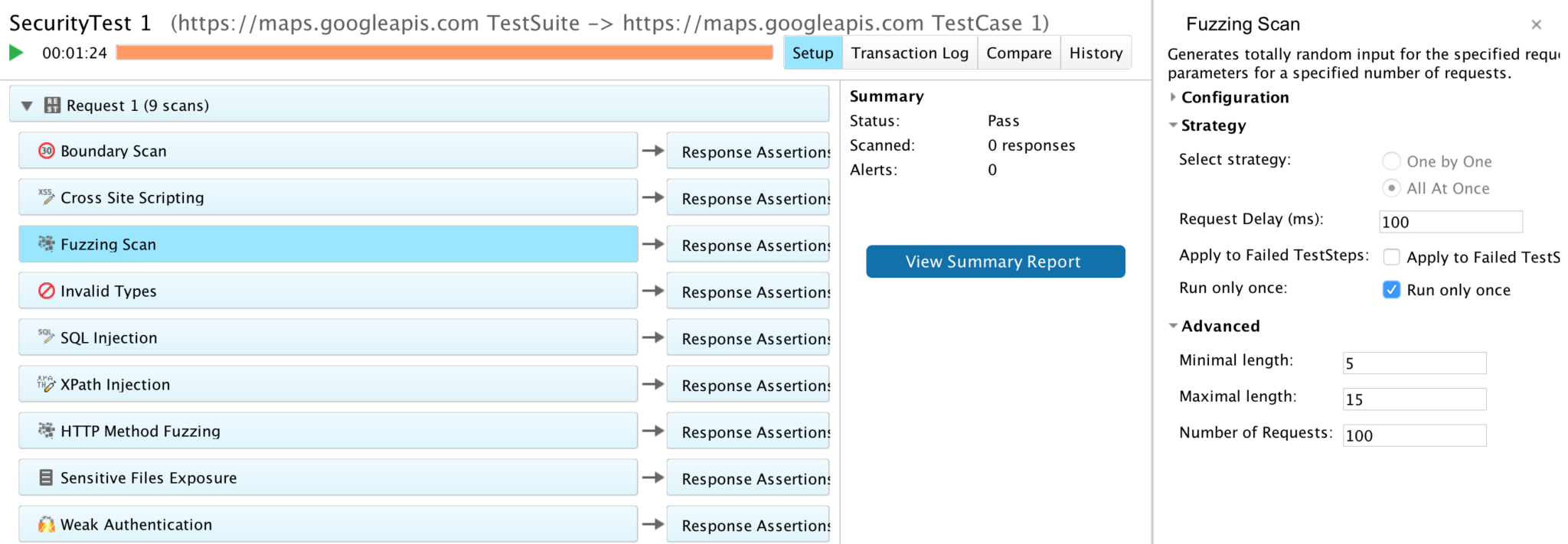Enable the One by One strategy
Viewport: 1568px width, 544px height.
pos(1391,161)
